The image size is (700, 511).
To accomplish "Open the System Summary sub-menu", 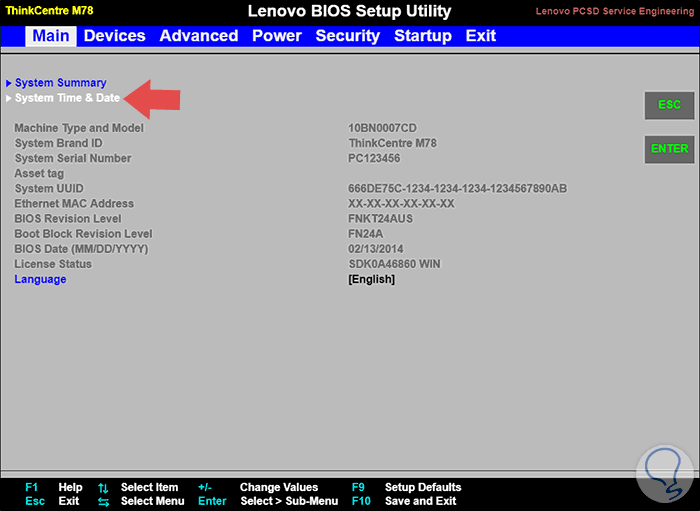I will pyautogui.click(x=61, y=83).
